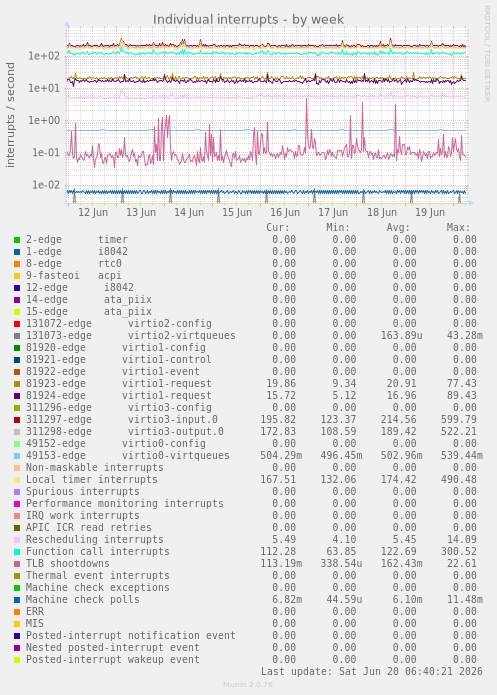
Task: Click the 504.29m current value for virtio0-virtqueues
Action: pyautogui.click(x=281, y=456)
